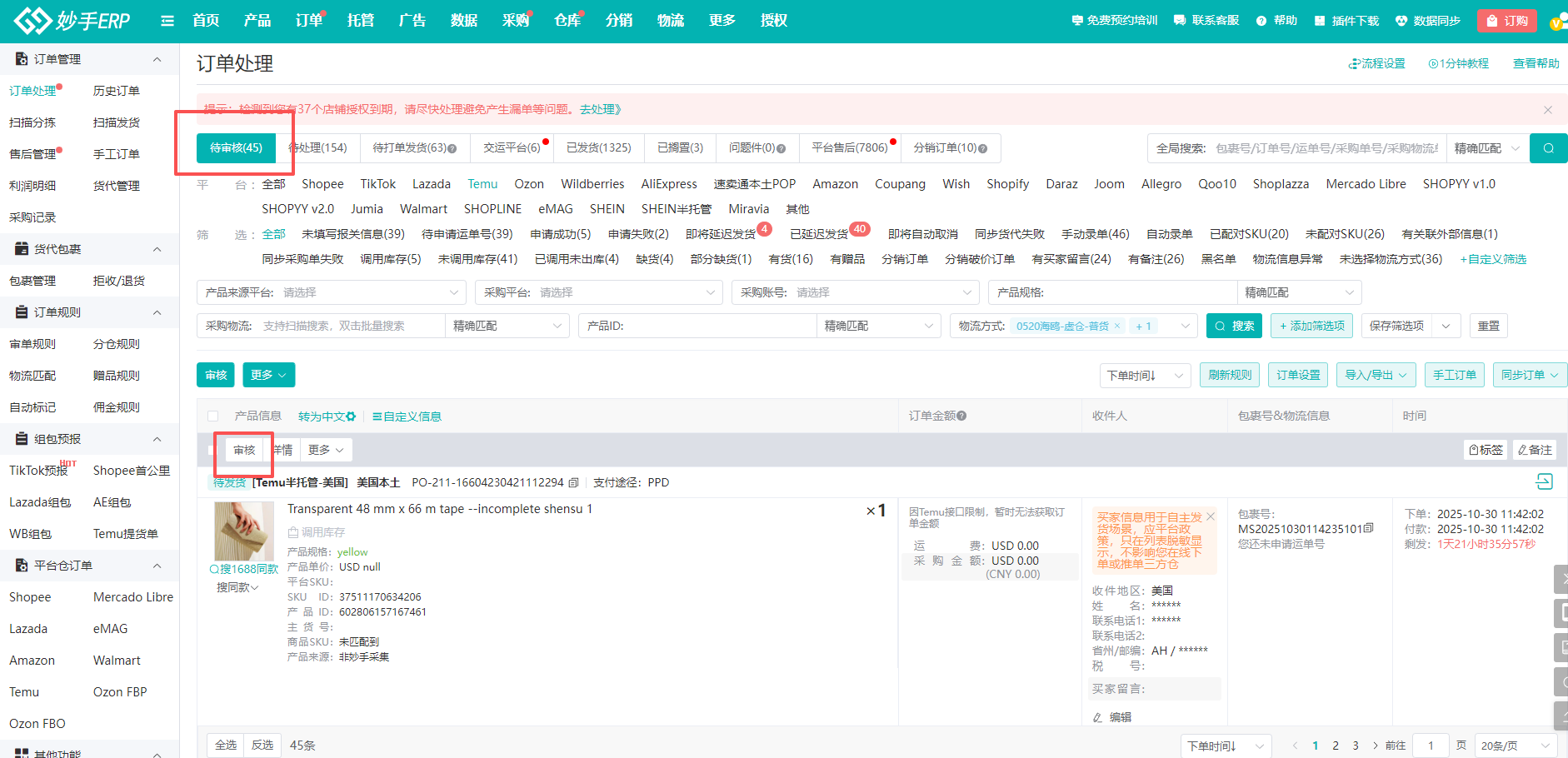The width and height of the screenshot is (1568, 758).
Task: Click the hamburger menu collapse icon
Action: coord(167,21)
